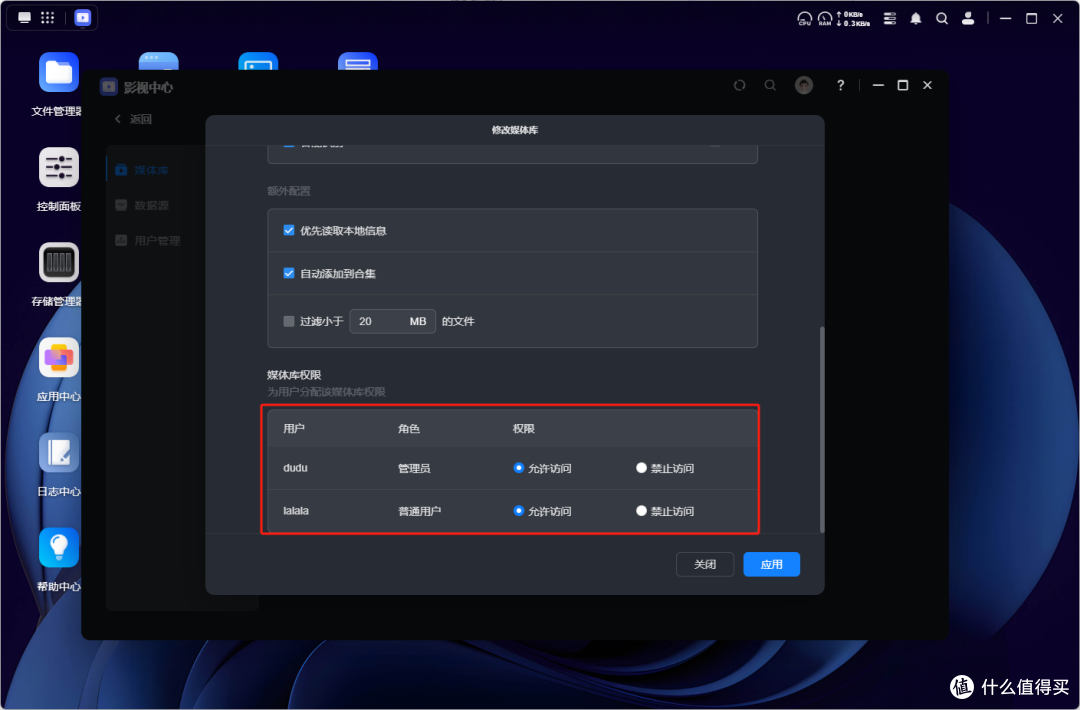Click the search icon in Video Center
1080x710 pixels.
[770, 85]
